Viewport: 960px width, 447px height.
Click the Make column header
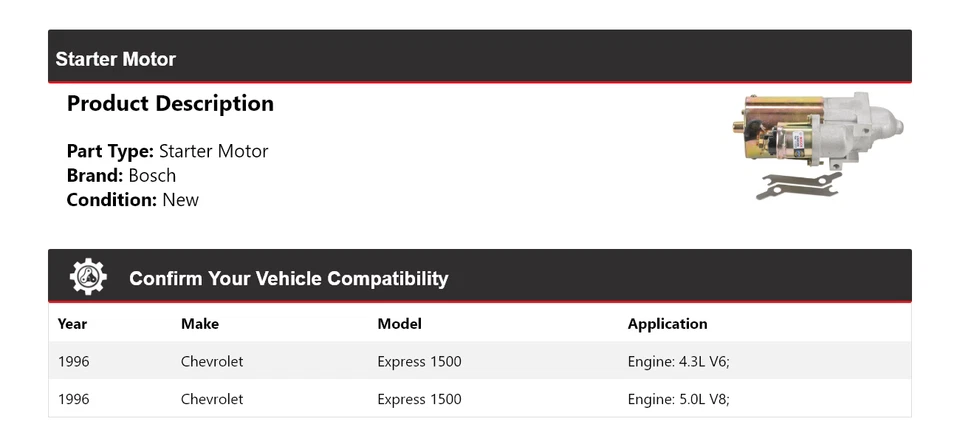200,324
